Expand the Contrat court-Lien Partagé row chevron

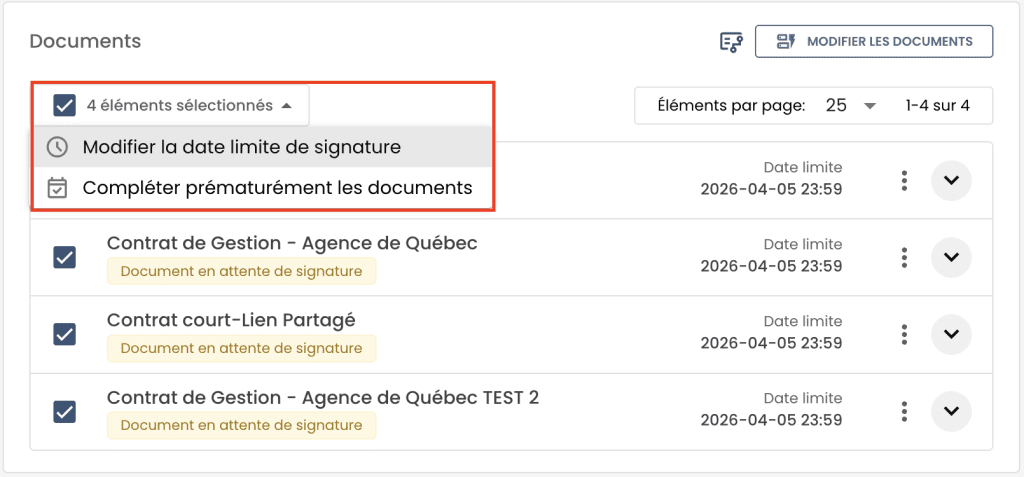pyautogui.click(x=951, y=334)
